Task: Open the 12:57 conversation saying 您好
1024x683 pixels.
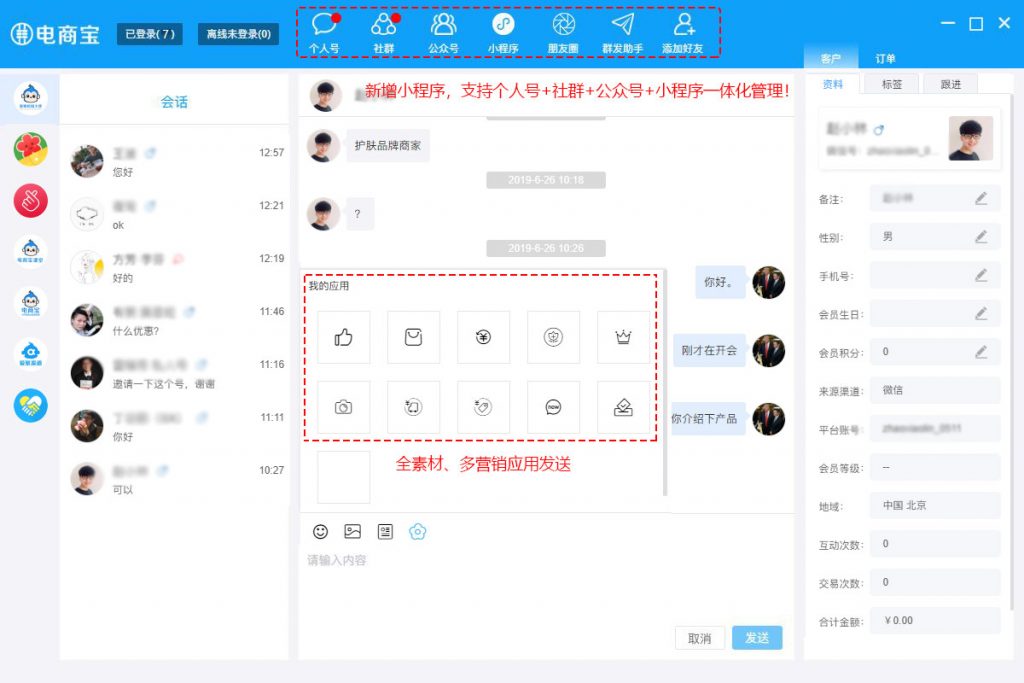Action: coord(176,161)
